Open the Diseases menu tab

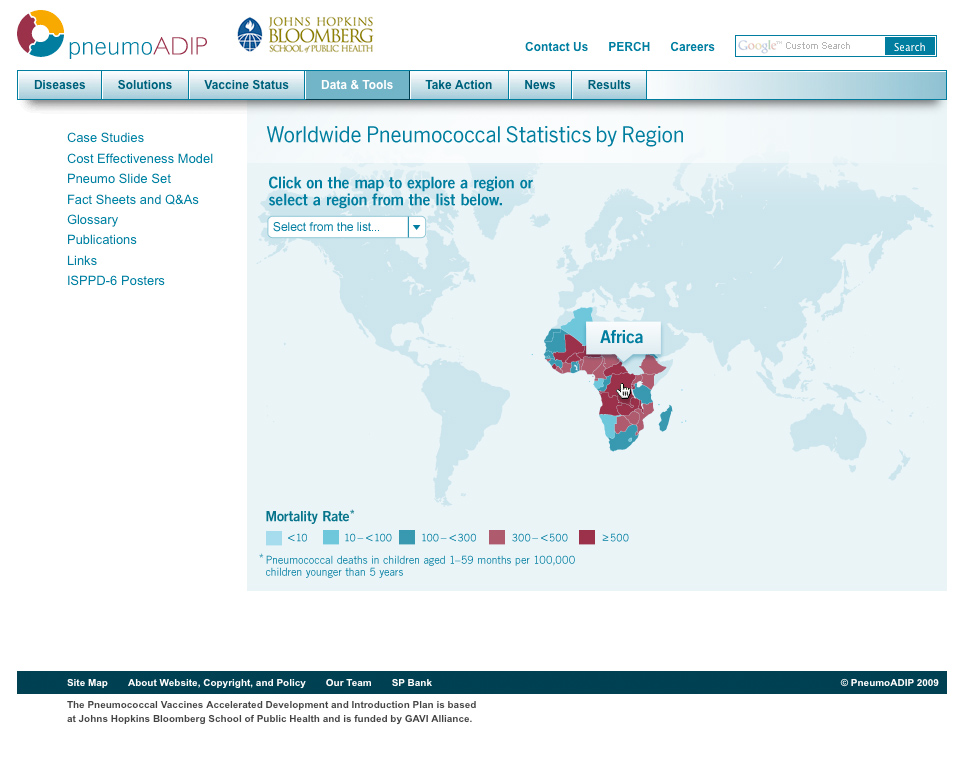pyautogui.click(x=60, y=85)
